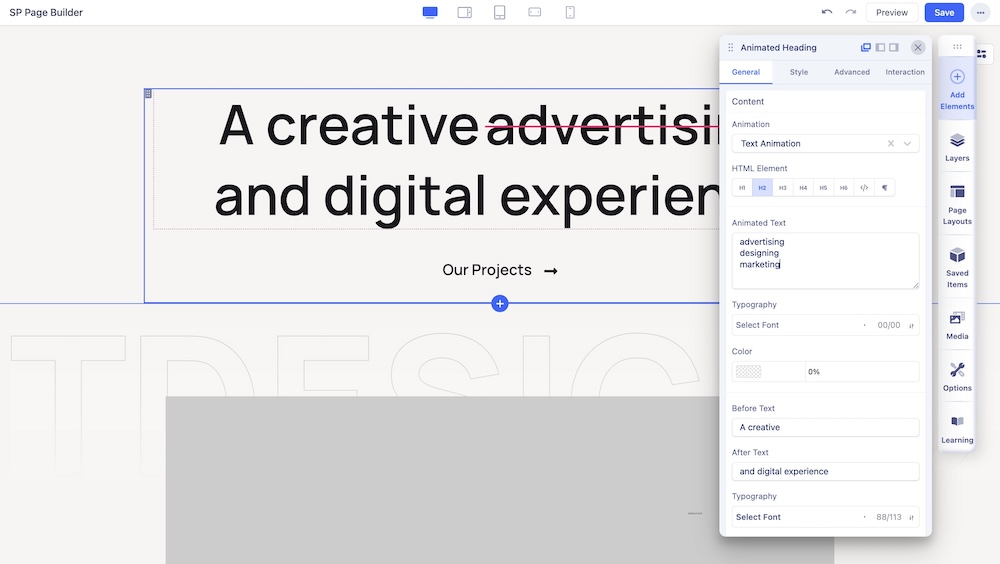Screen dimensions: 1000x564
Task: Open the Media library
Action: coord(957,325)
